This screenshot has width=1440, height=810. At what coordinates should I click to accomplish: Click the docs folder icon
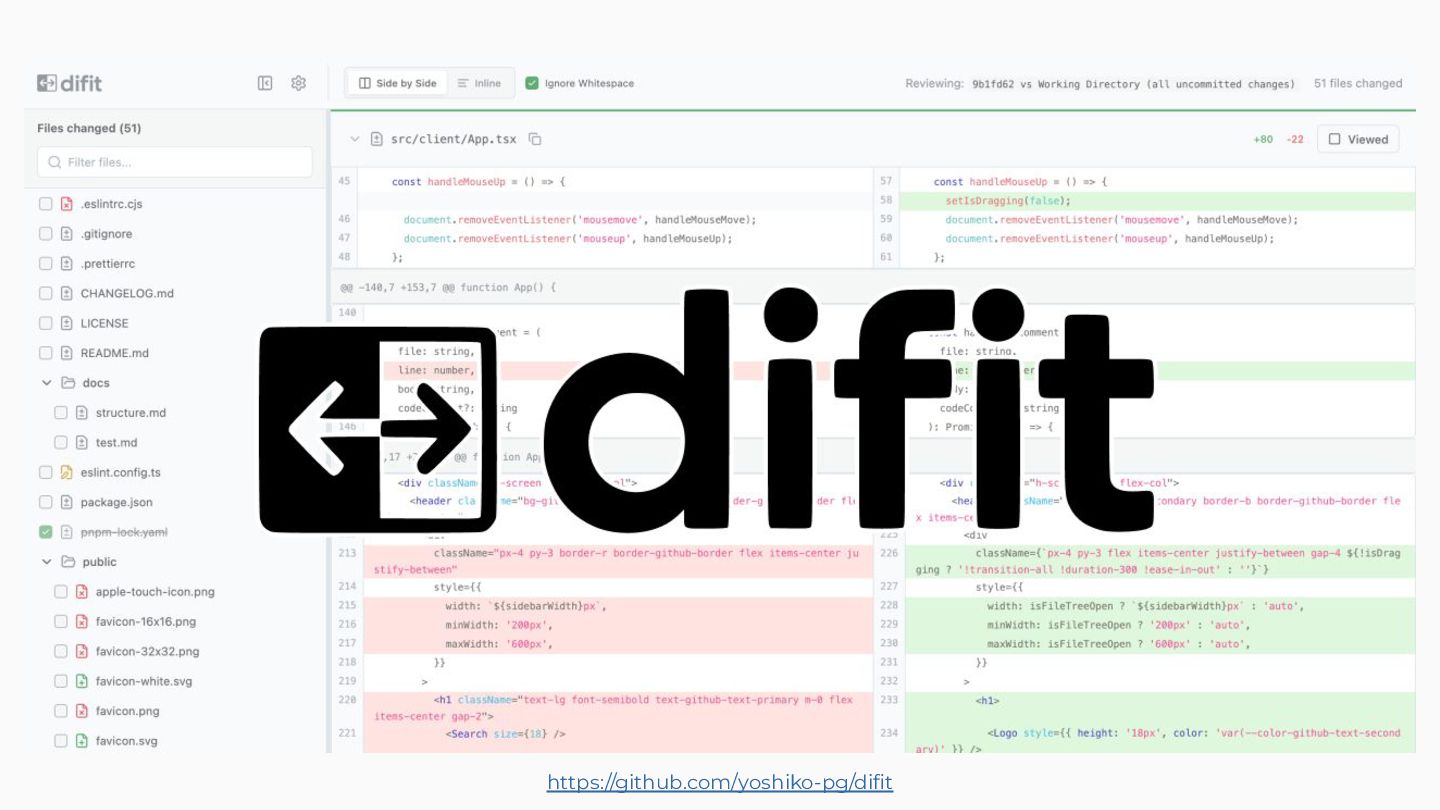click(x=68, y=383)
